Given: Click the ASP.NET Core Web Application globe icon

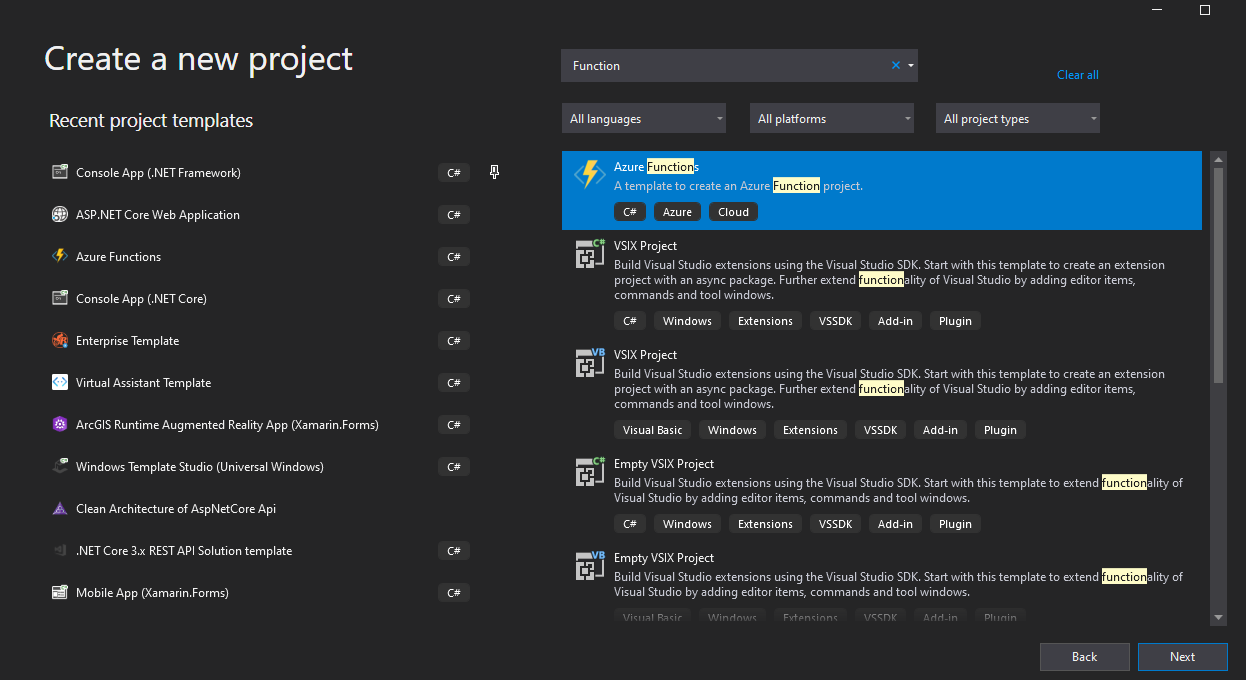Looking at the screenshot, I should pyautogui.click(x=60, y=214).
